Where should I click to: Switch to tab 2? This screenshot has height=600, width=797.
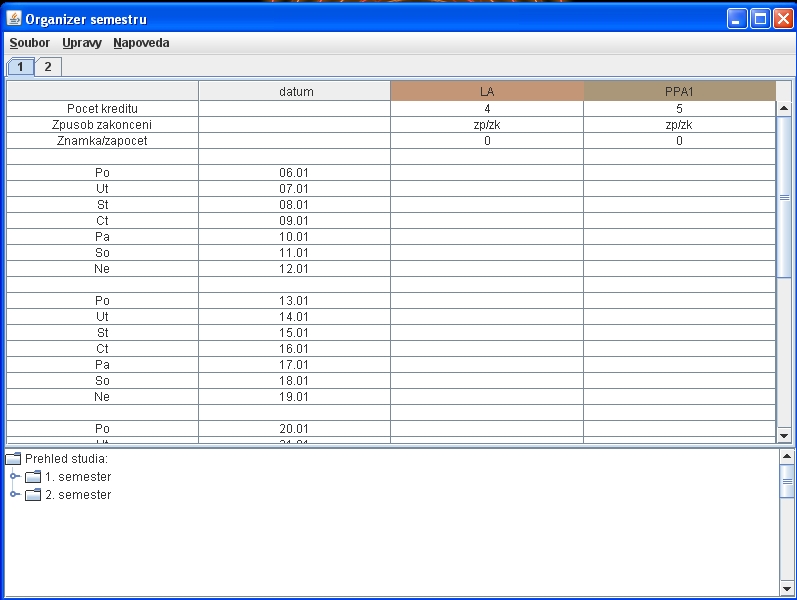pyautogui.click(x=46, y=67)
